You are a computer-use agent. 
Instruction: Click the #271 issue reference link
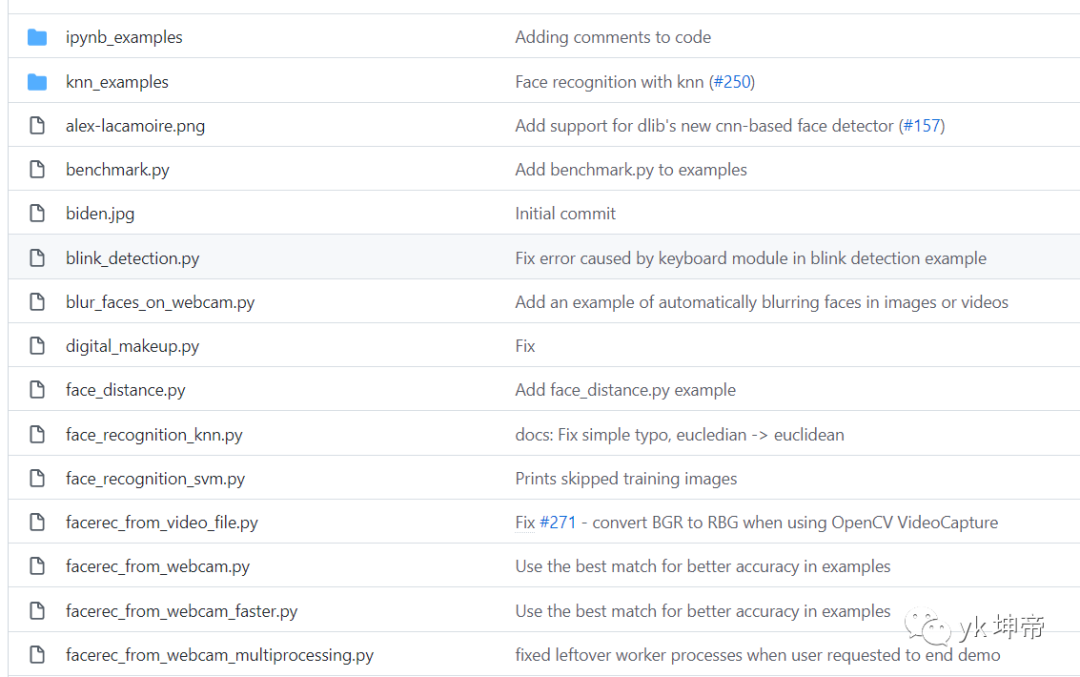[557, 523]
